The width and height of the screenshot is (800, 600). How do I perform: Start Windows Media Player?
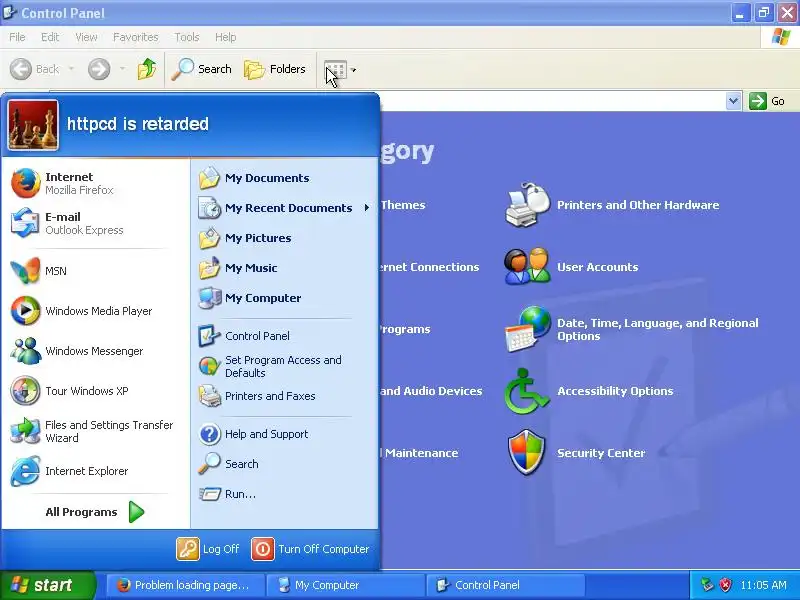96,311
